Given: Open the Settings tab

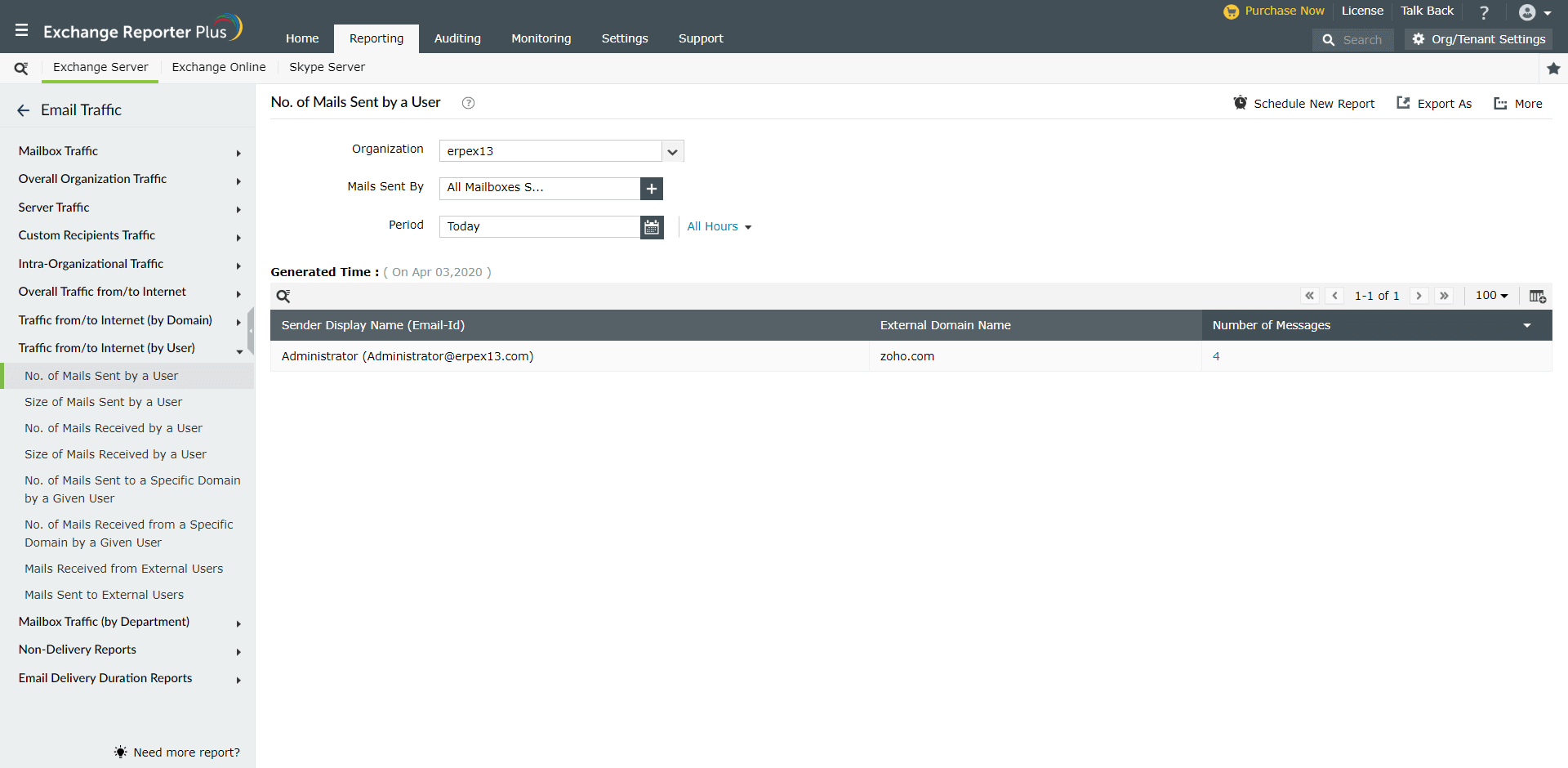Looking at the screenshot, I should [625, 38].
